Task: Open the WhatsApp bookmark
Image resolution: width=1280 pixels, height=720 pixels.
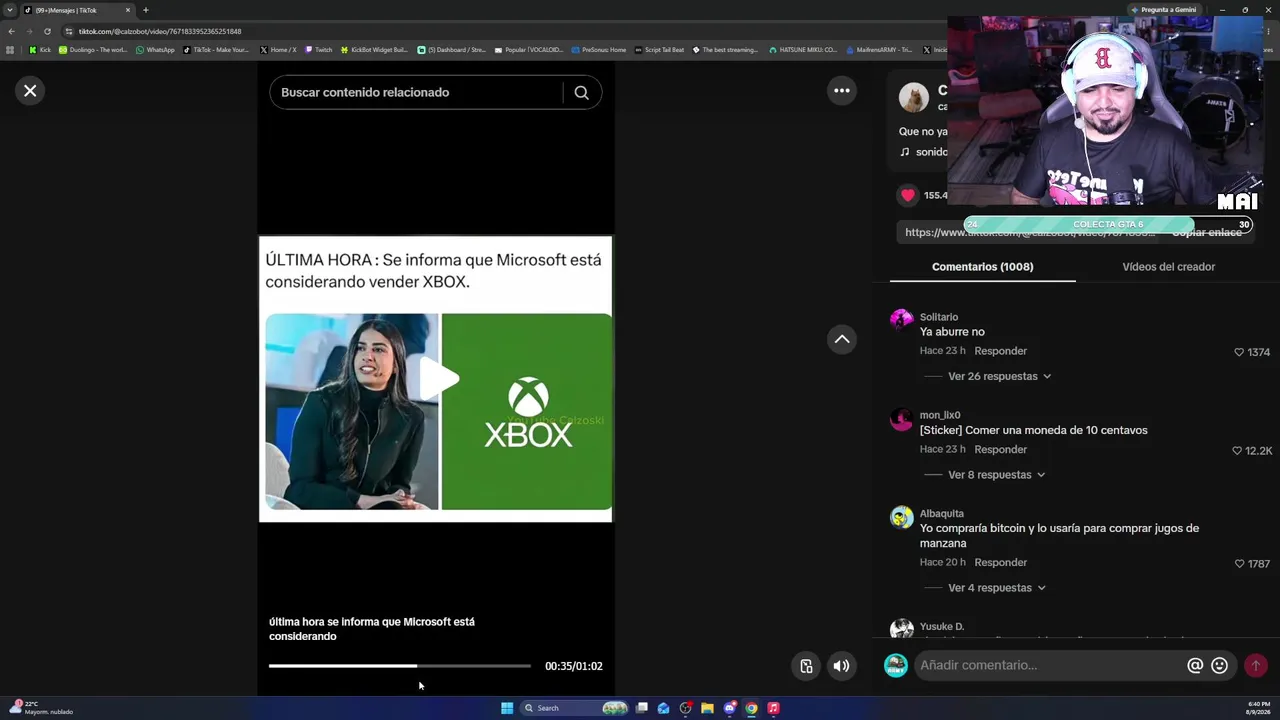Action: click(x=155, y=50)
